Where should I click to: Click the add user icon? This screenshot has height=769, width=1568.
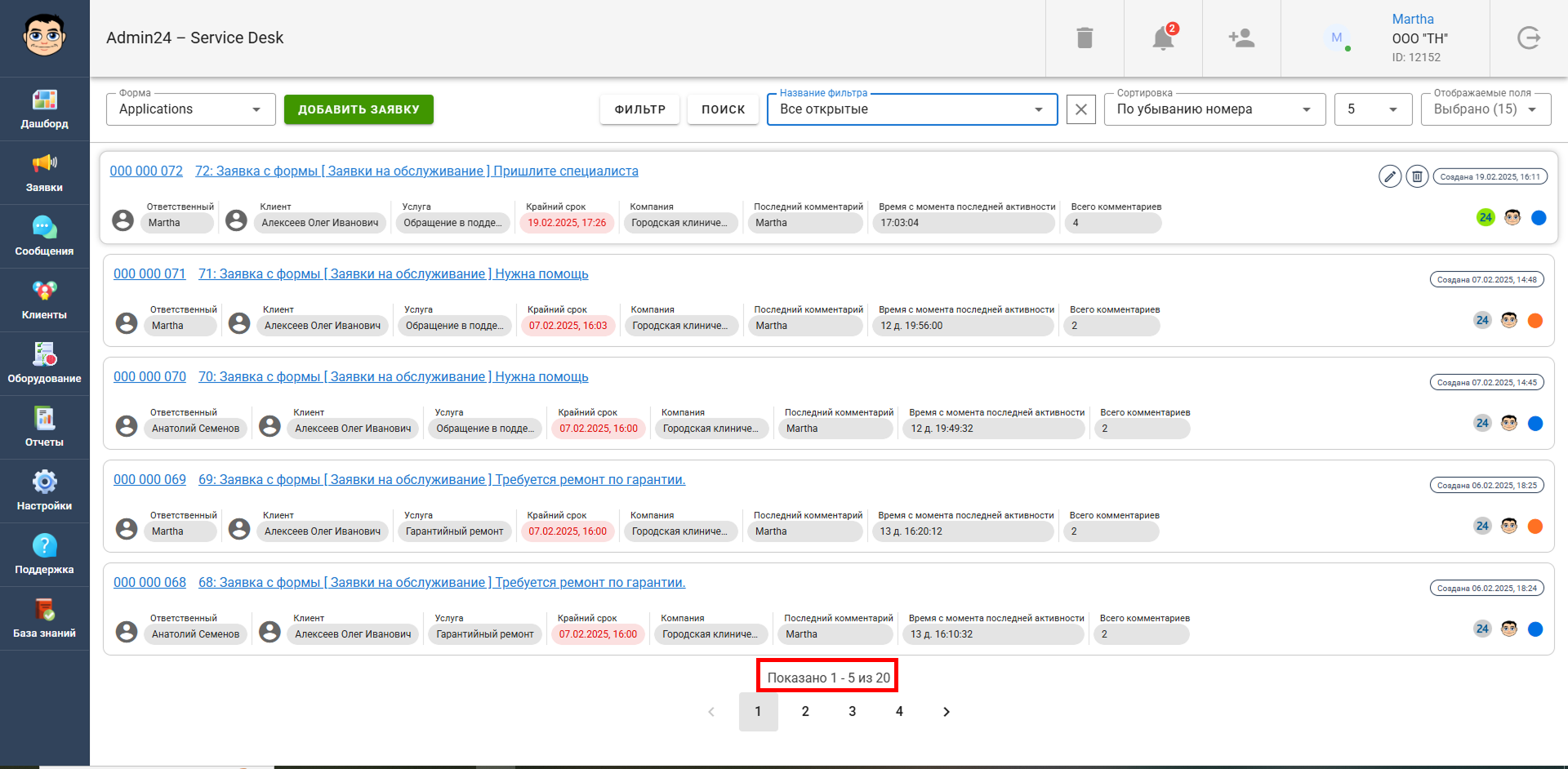click(1241, 38)
